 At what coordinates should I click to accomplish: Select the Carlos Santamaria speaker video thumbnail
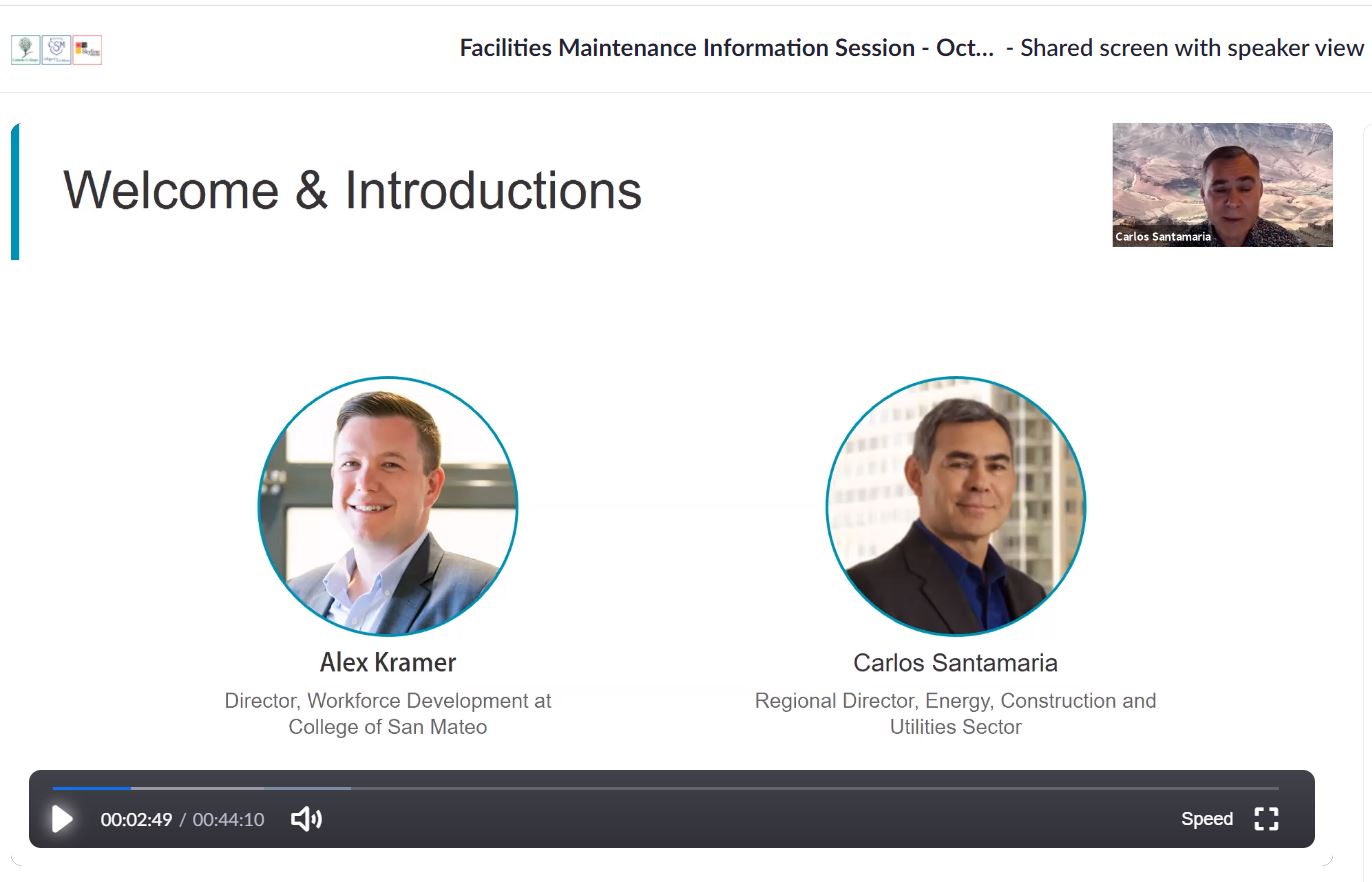pos(1222,185)
